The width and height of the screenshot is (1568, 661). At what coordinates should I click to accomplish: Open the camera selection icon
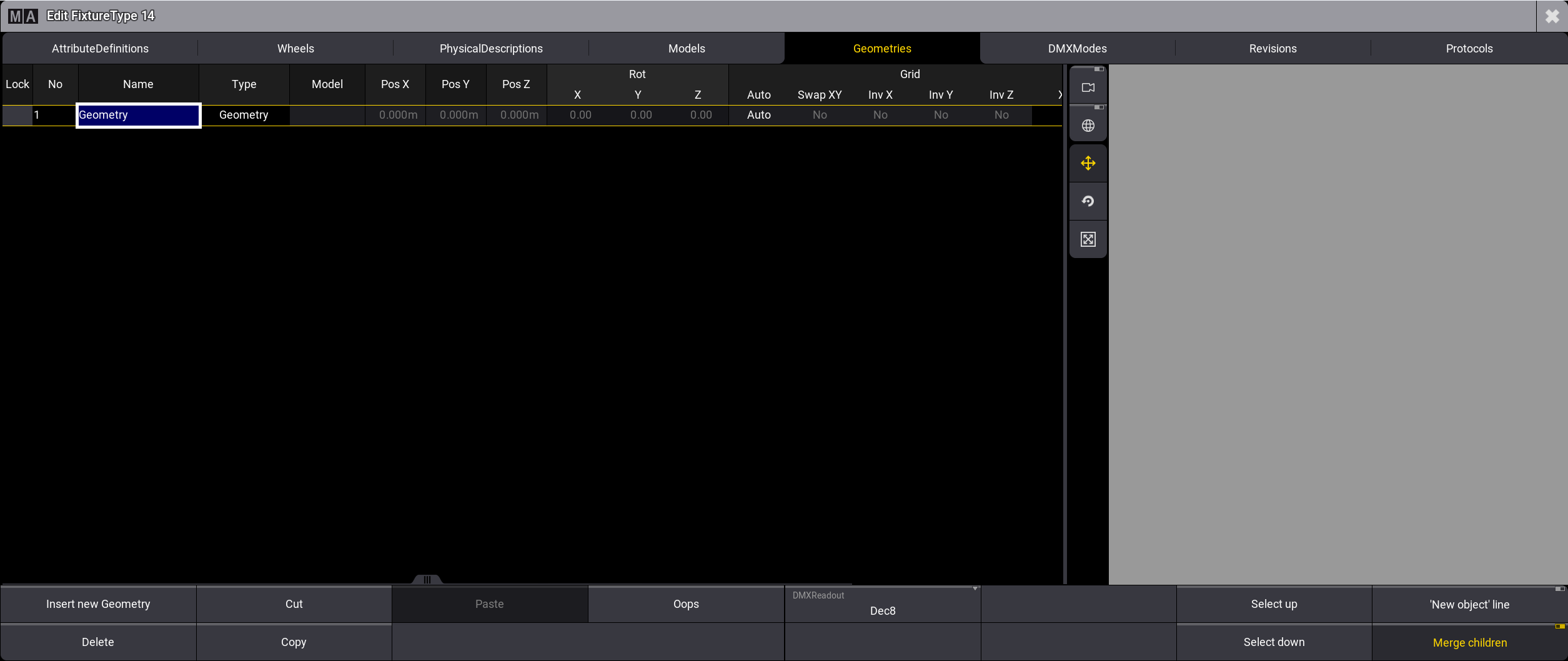point(1088,87)
